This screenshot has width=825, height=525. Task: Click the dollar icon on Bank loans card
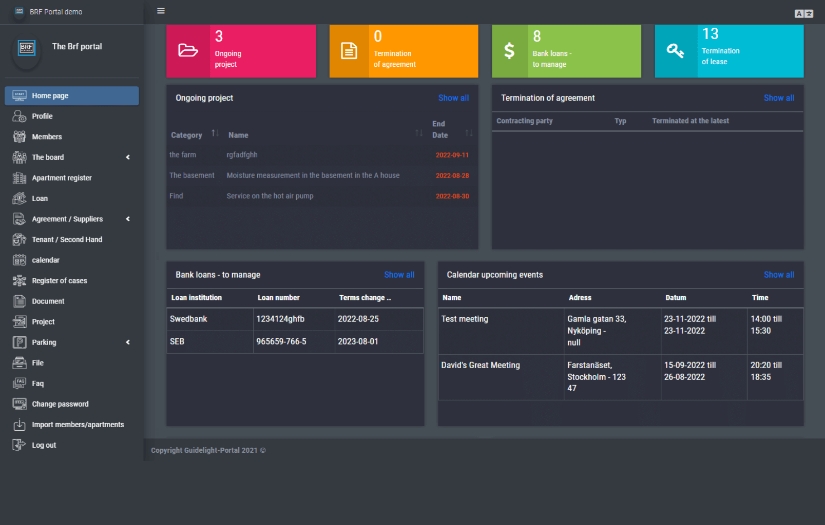pyautogui.click(x=509, y=51)
